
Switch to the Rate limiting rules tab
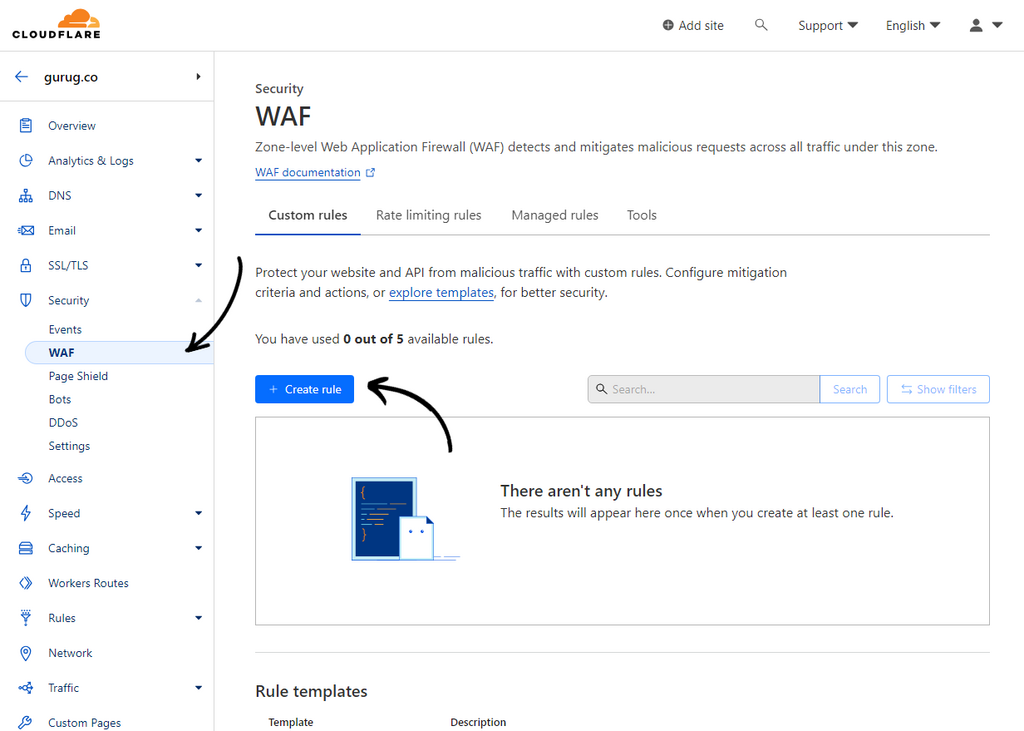(428, 215)
